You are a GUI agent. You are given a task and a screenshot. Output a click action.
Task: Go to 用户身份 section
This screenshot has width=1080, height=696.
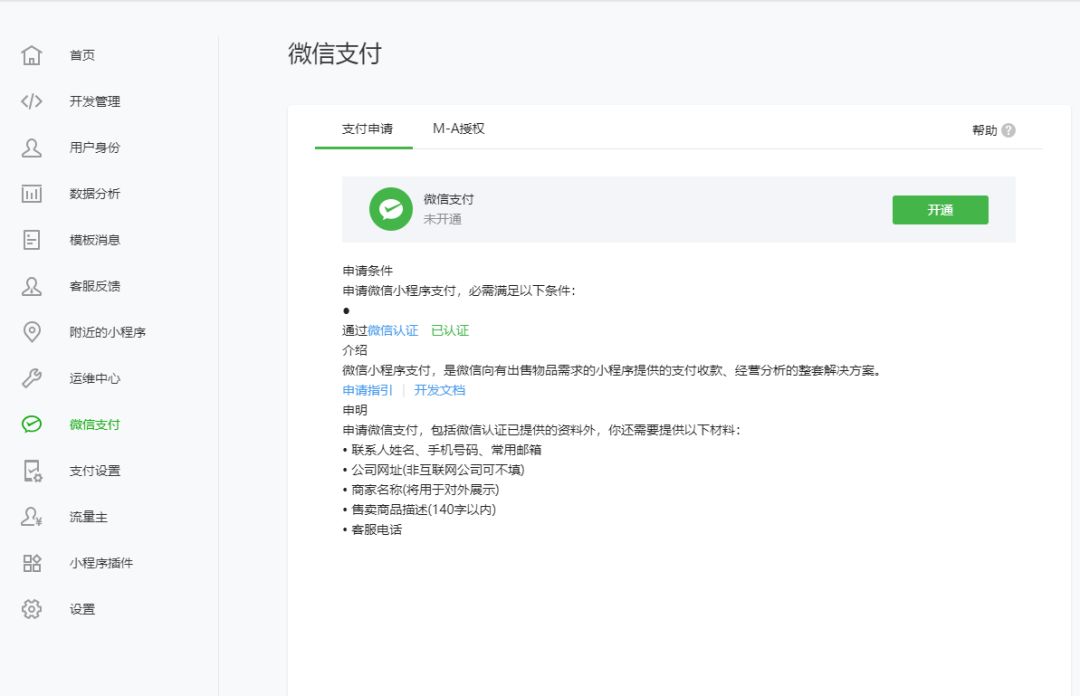point(94,147)
